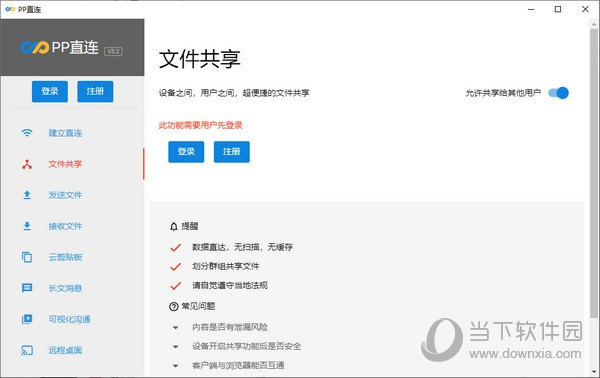Click the checkmark beside 划分群组共享文件

(x=176, y=267)
